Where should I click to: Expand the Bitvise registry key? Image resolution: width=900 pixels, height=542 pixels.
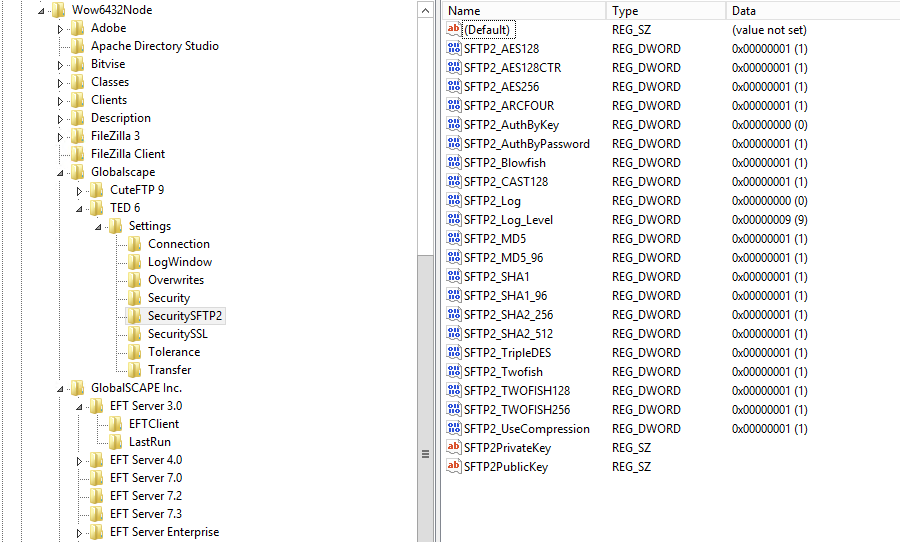point(60,65)
